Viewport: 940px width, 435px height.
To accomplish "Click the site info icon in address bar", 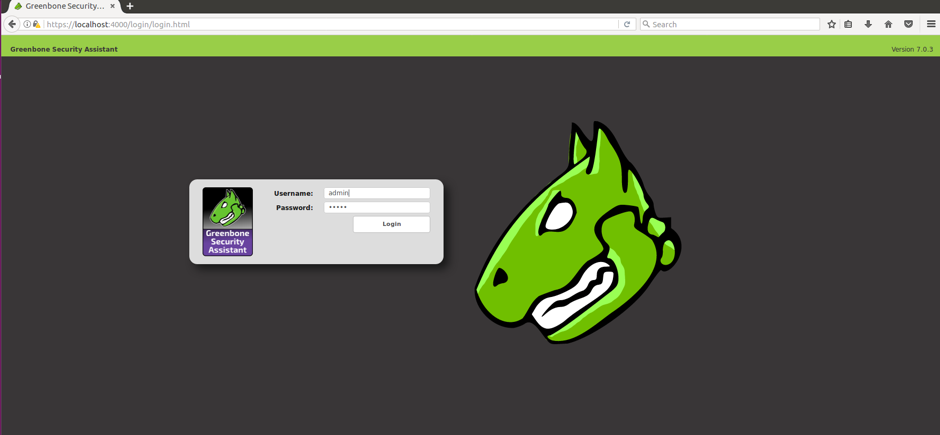I will click(x=27, y=25).
